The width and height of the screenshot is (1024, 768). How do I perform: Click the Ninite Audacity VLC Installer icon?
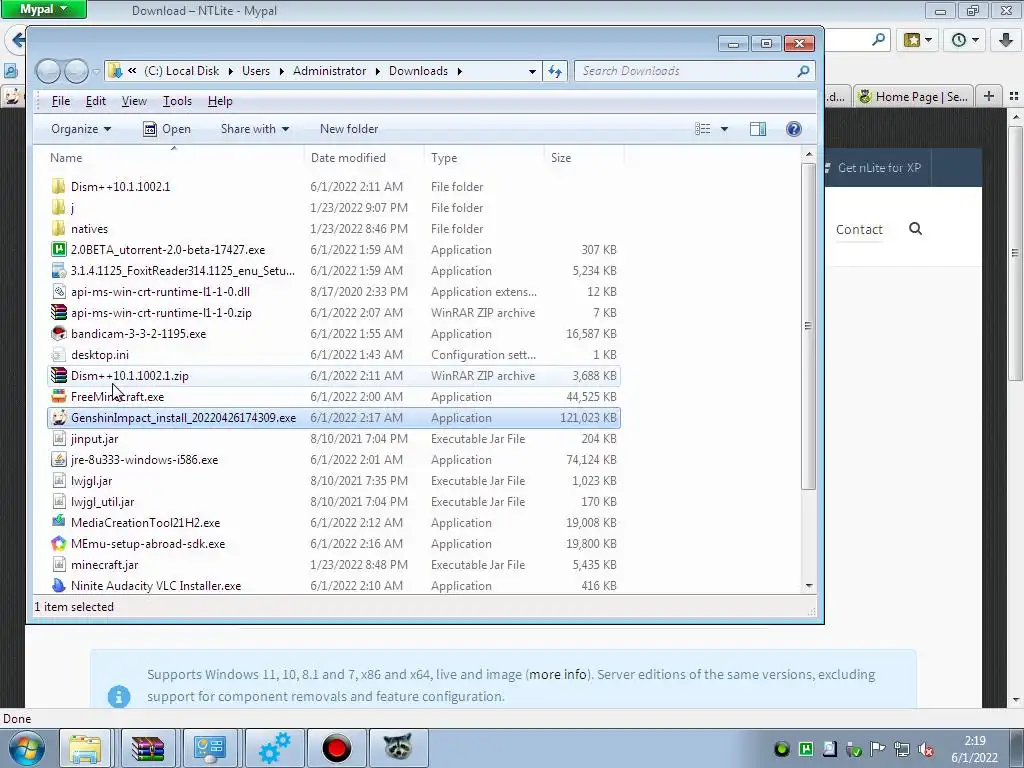pos(59,586)
